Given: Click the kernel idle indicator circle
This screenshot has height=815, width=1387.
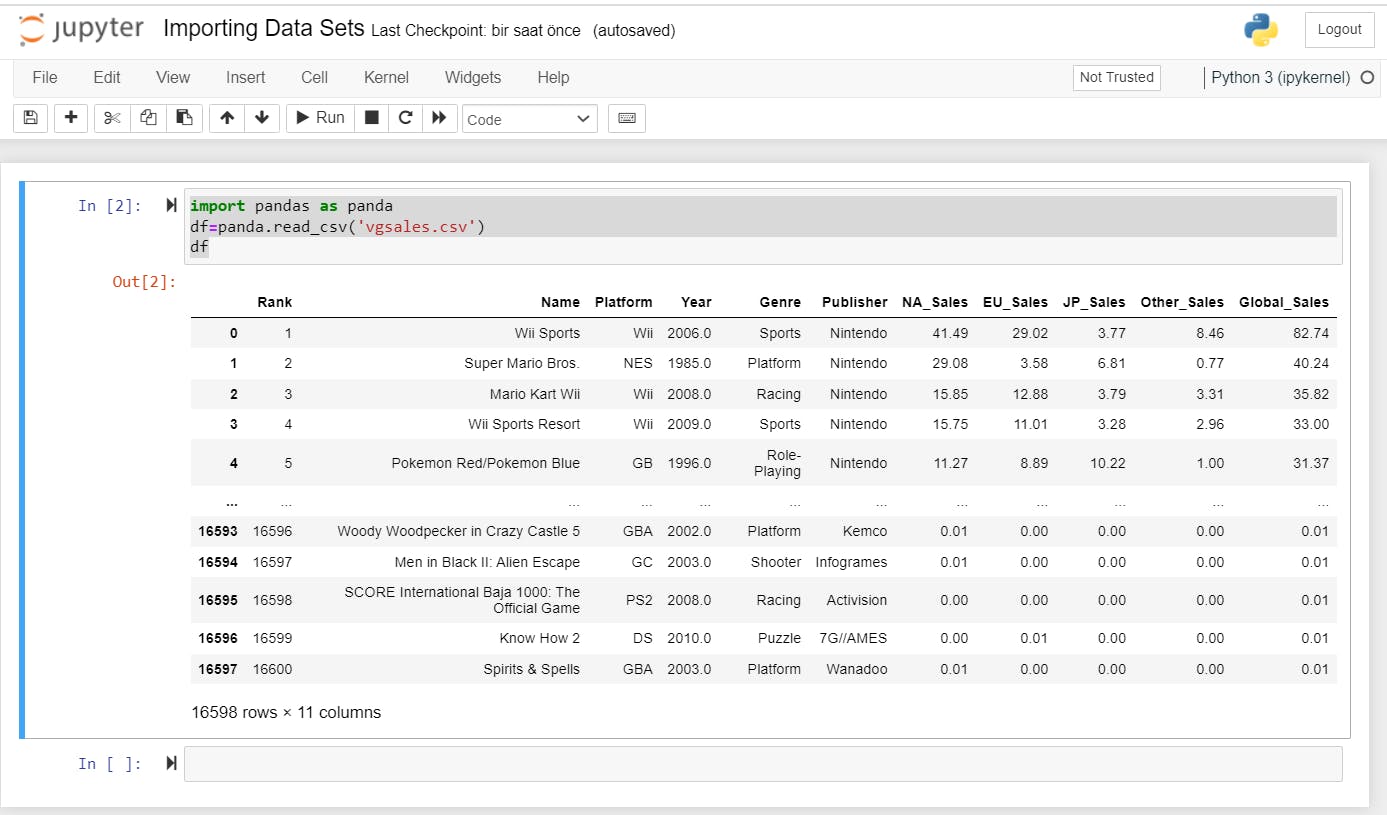Looking at the screenshot, I should (1367, 78).
